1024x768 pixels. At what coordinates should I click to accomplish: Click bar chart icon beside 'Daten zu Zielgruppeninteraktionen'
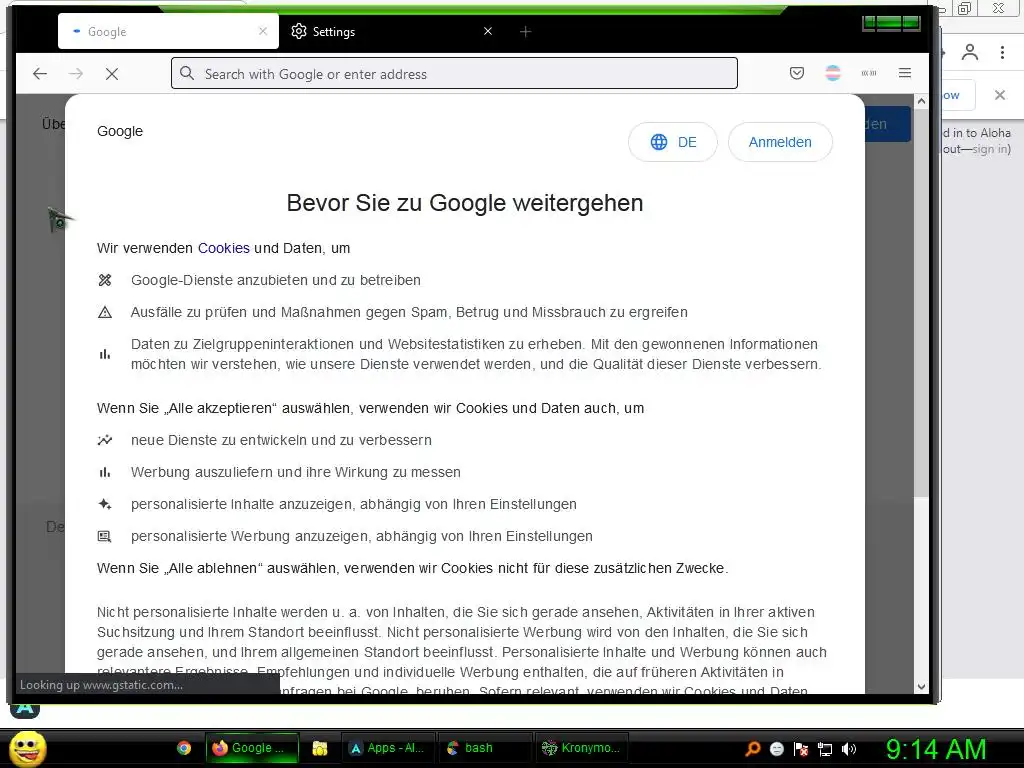pos(104,354)
